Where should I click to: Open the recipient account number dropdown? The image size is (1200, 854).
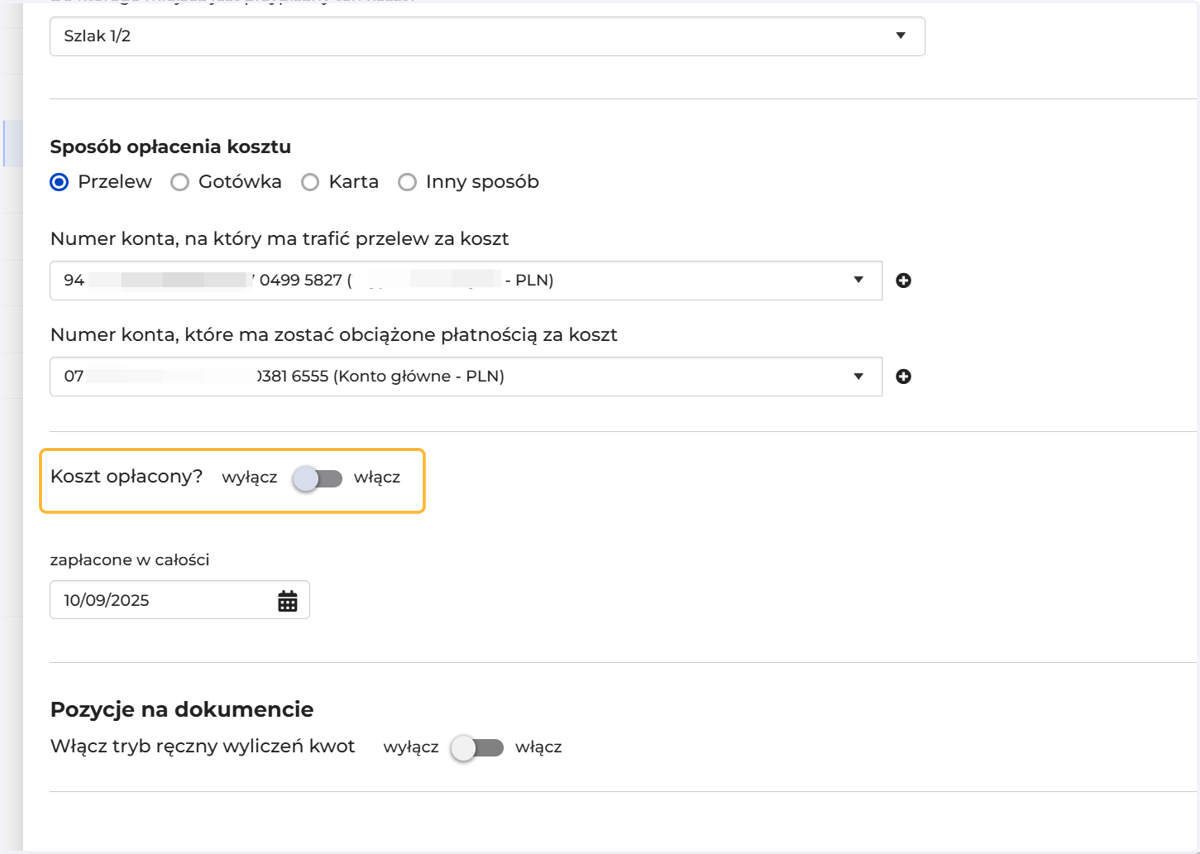(x=466, y=281)
